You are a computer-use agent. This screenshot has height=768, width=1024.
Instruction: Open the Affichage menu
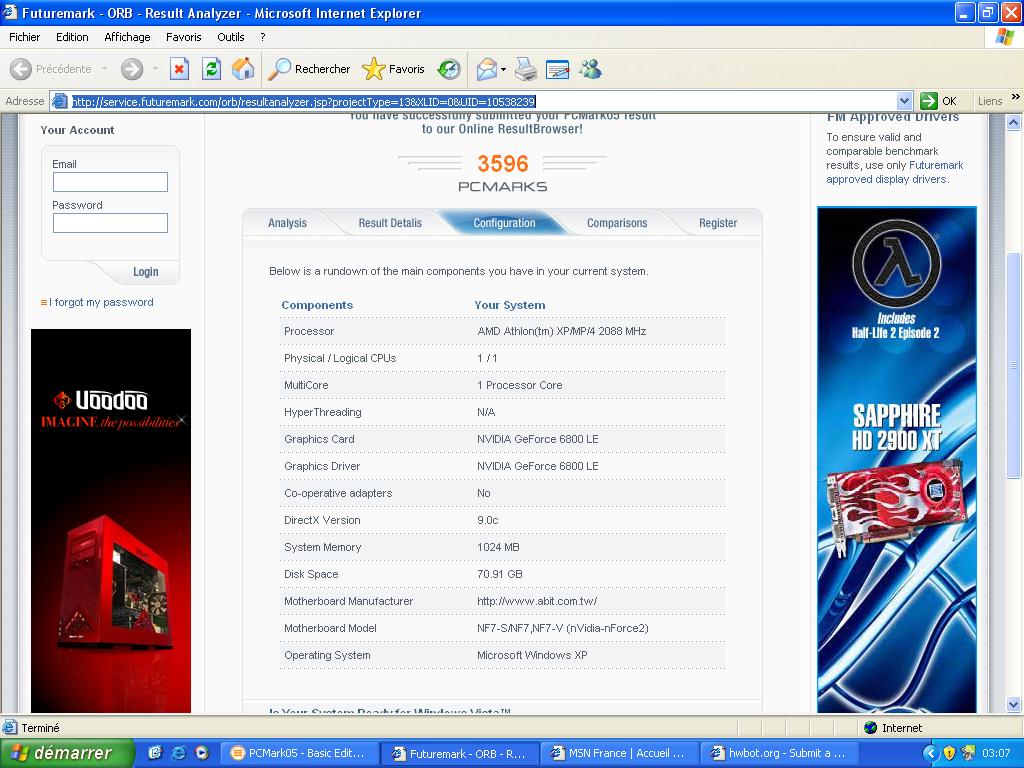pyautogui.click(x=127, y=37)
